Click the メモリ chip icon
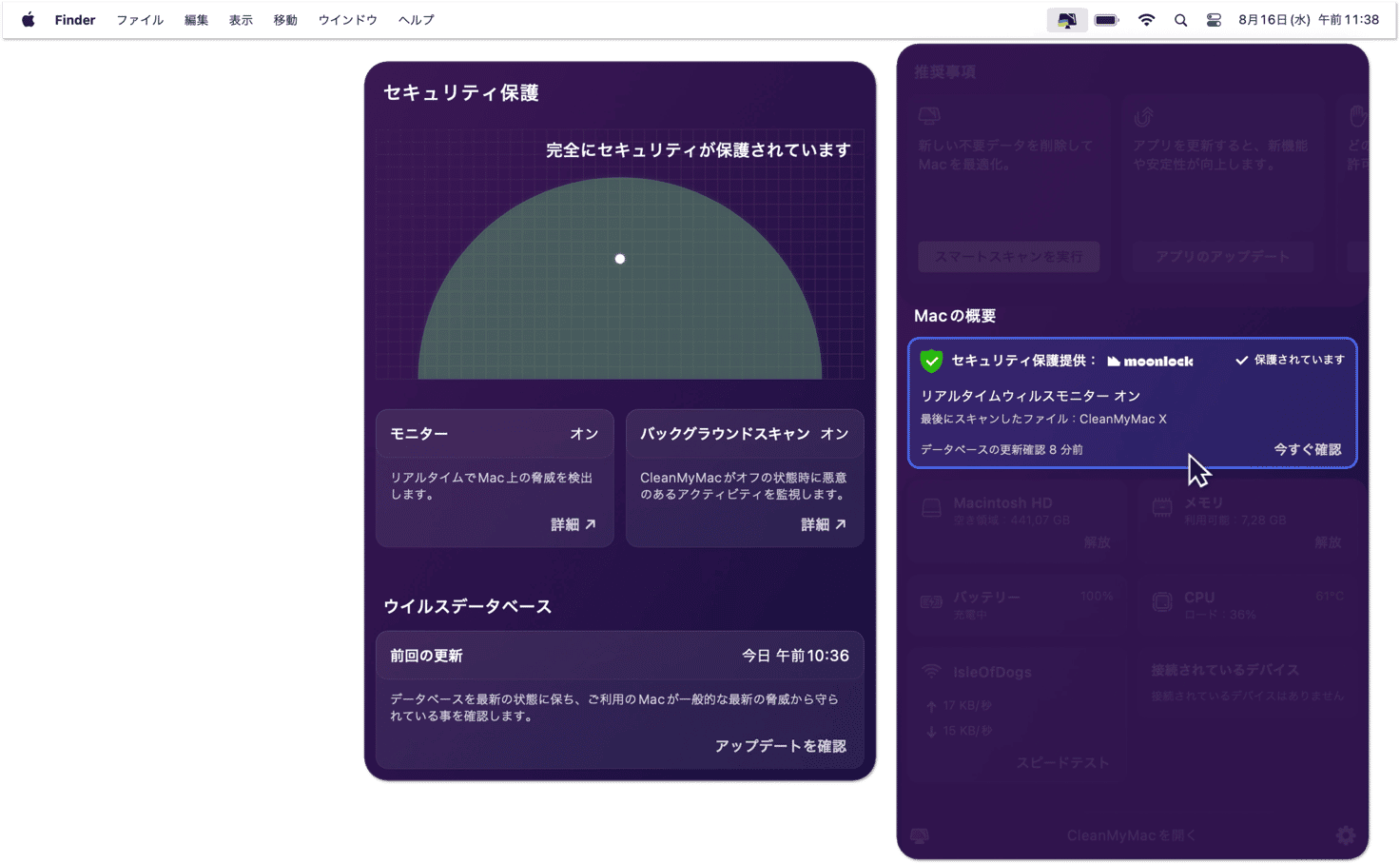Image resolution: width=1400 pixels, height=864 pixels. click(x=1162, y=508)
